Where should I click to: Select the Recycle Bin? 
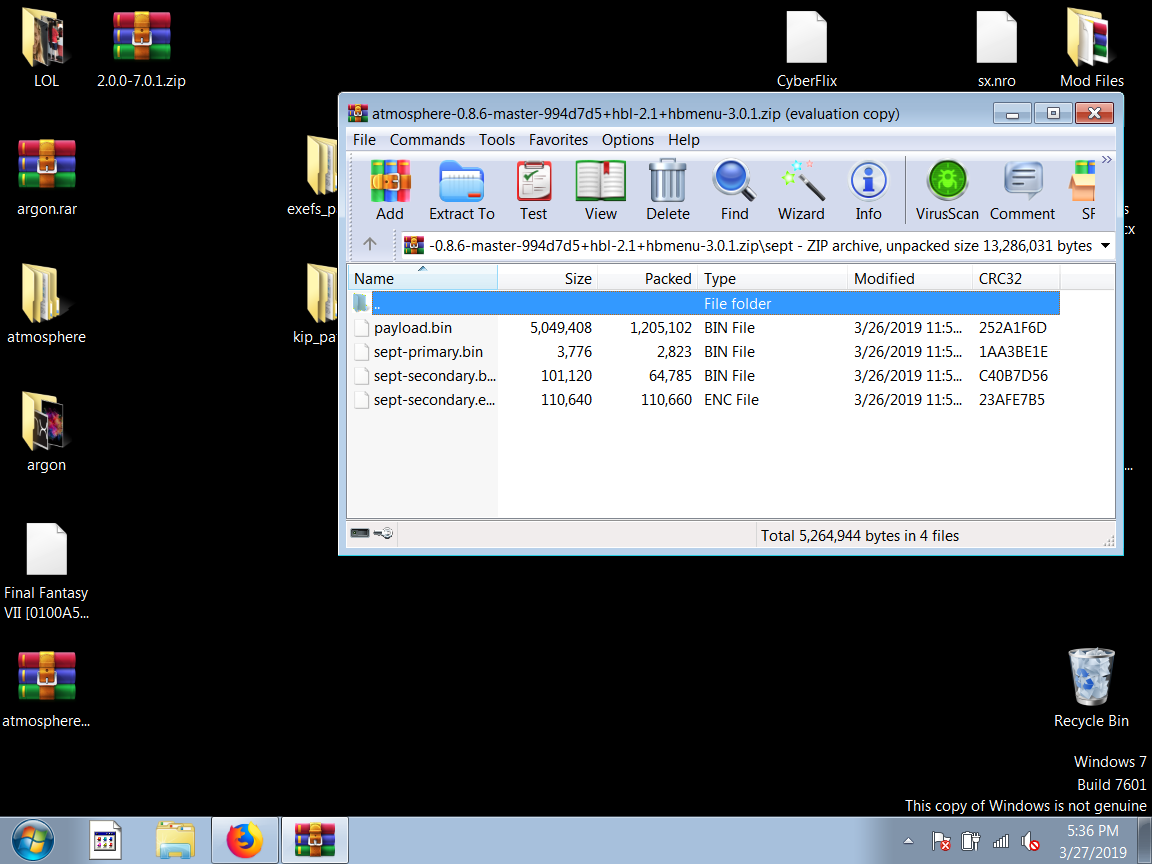coord(1091,688)
